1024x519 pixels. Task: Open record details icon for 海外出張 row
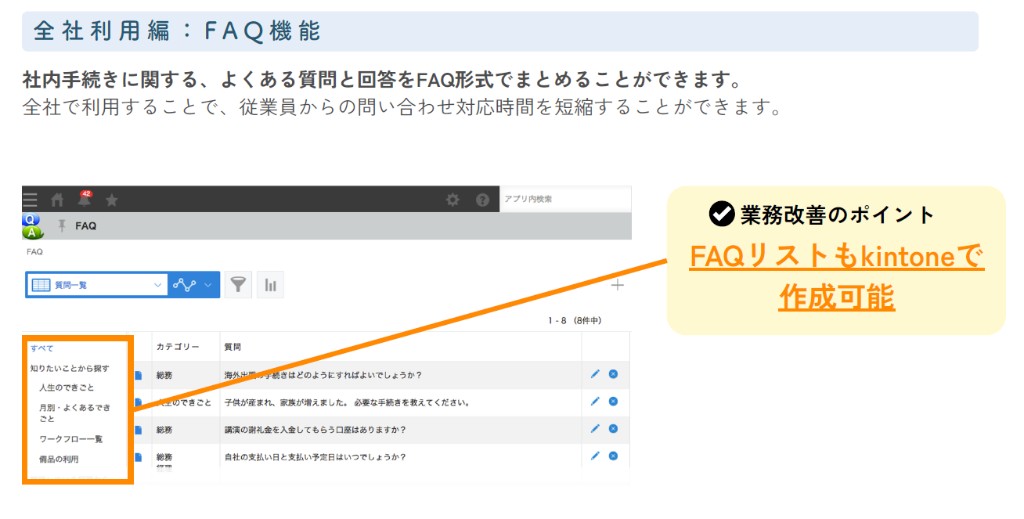(138, 375)
